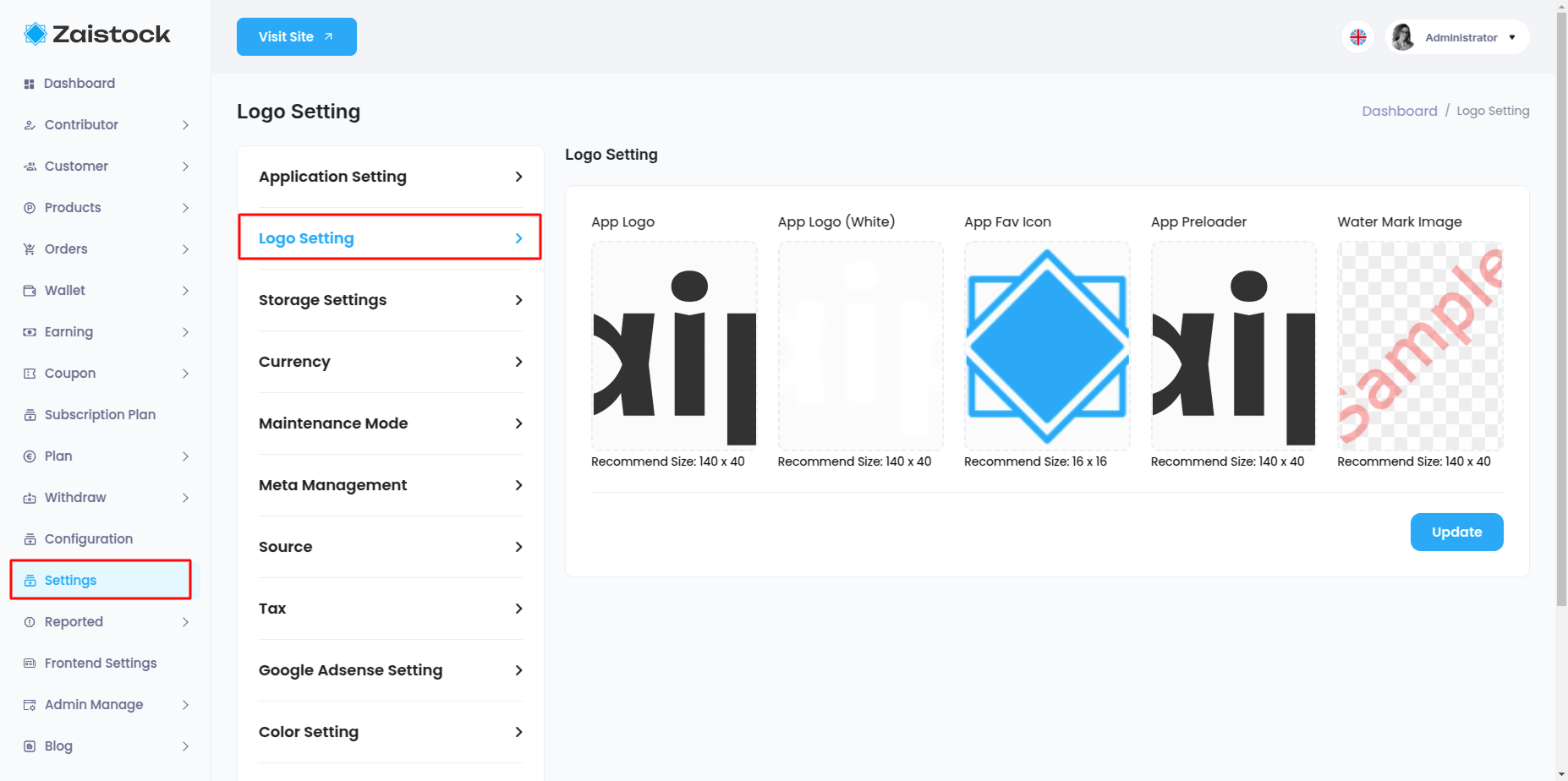Click the Customer sidebar icon
Screen dimensions: 1568x781
tap(30, 167)
